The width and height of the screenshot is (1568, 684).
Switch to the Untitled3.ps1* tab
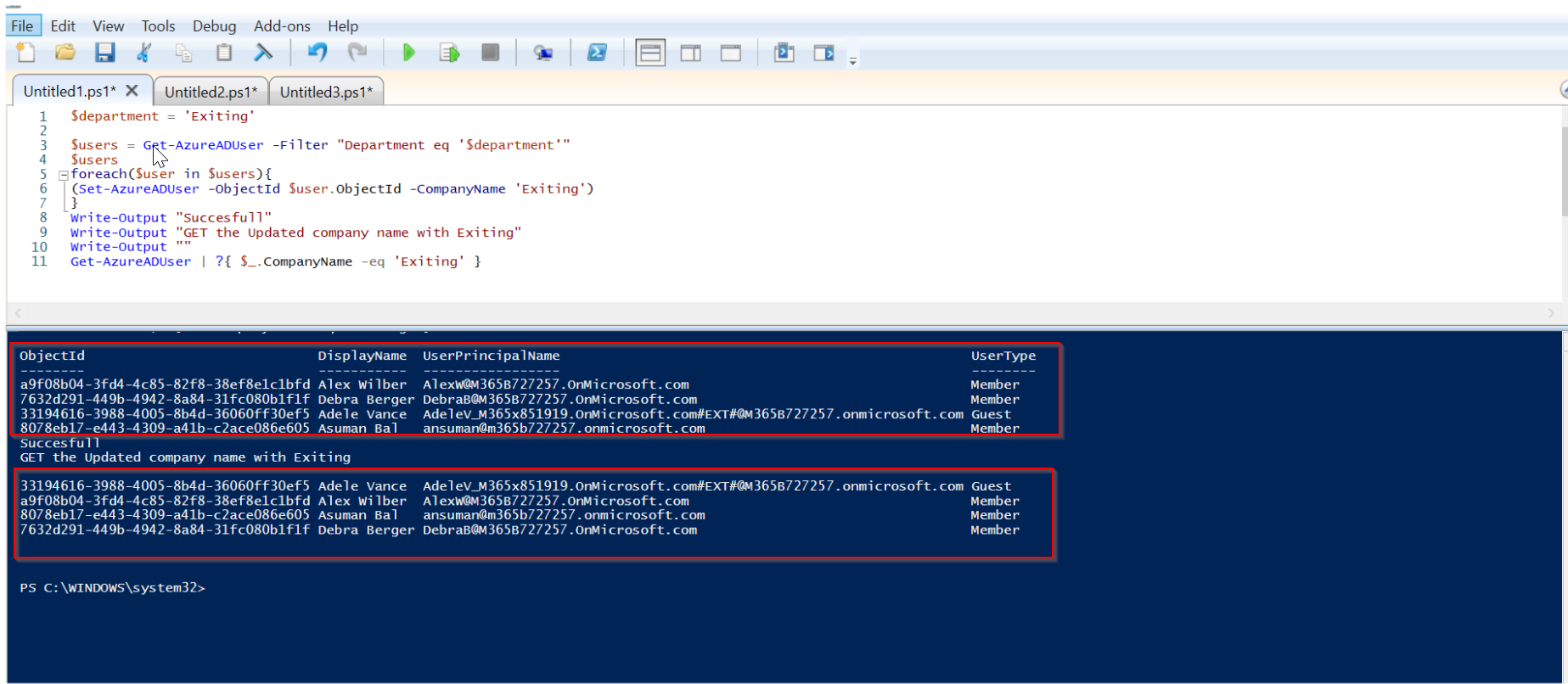tap(326, 92)
